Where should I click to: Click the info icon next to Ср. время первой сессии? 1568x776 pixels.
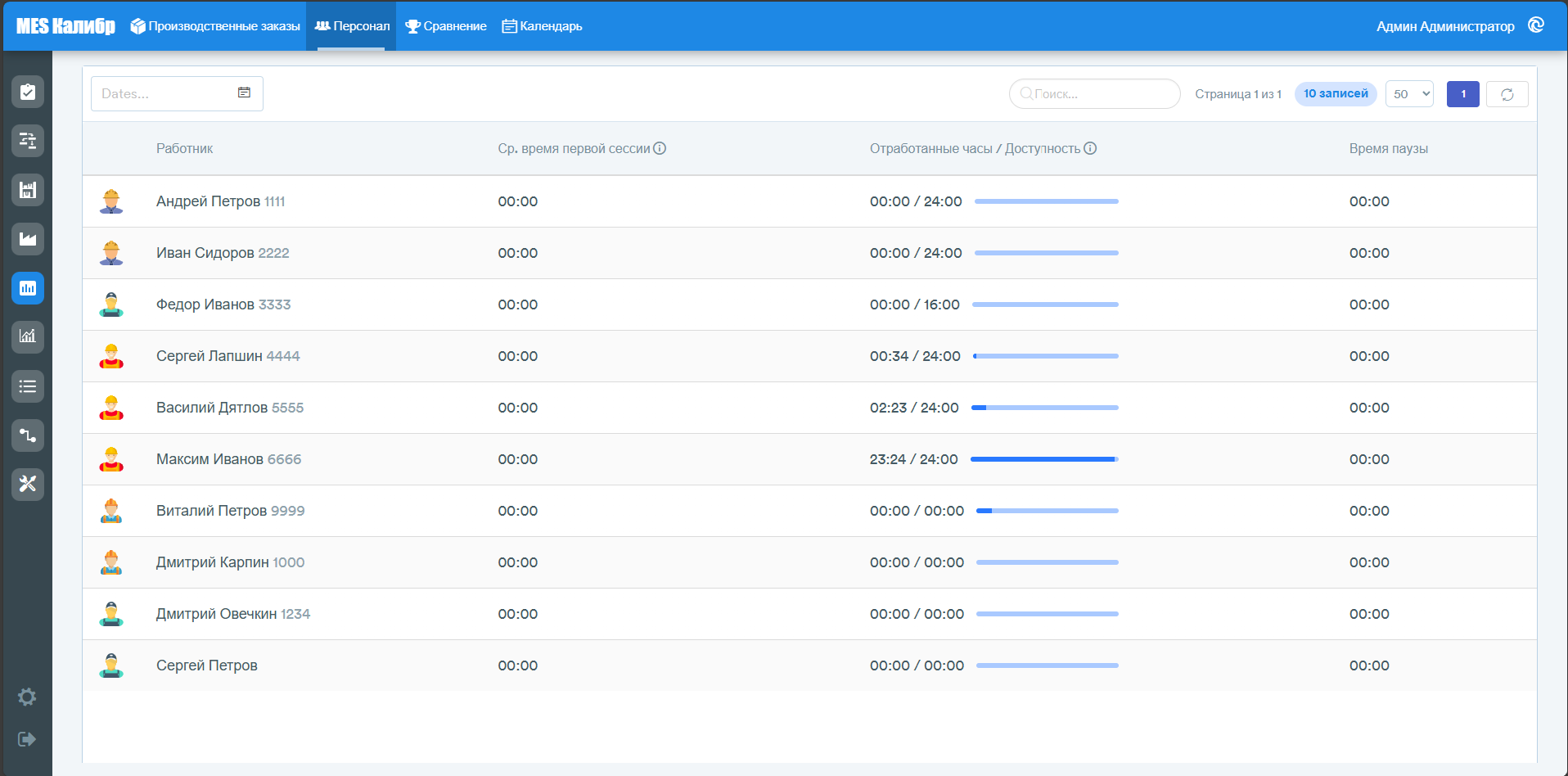coord(660,148)
